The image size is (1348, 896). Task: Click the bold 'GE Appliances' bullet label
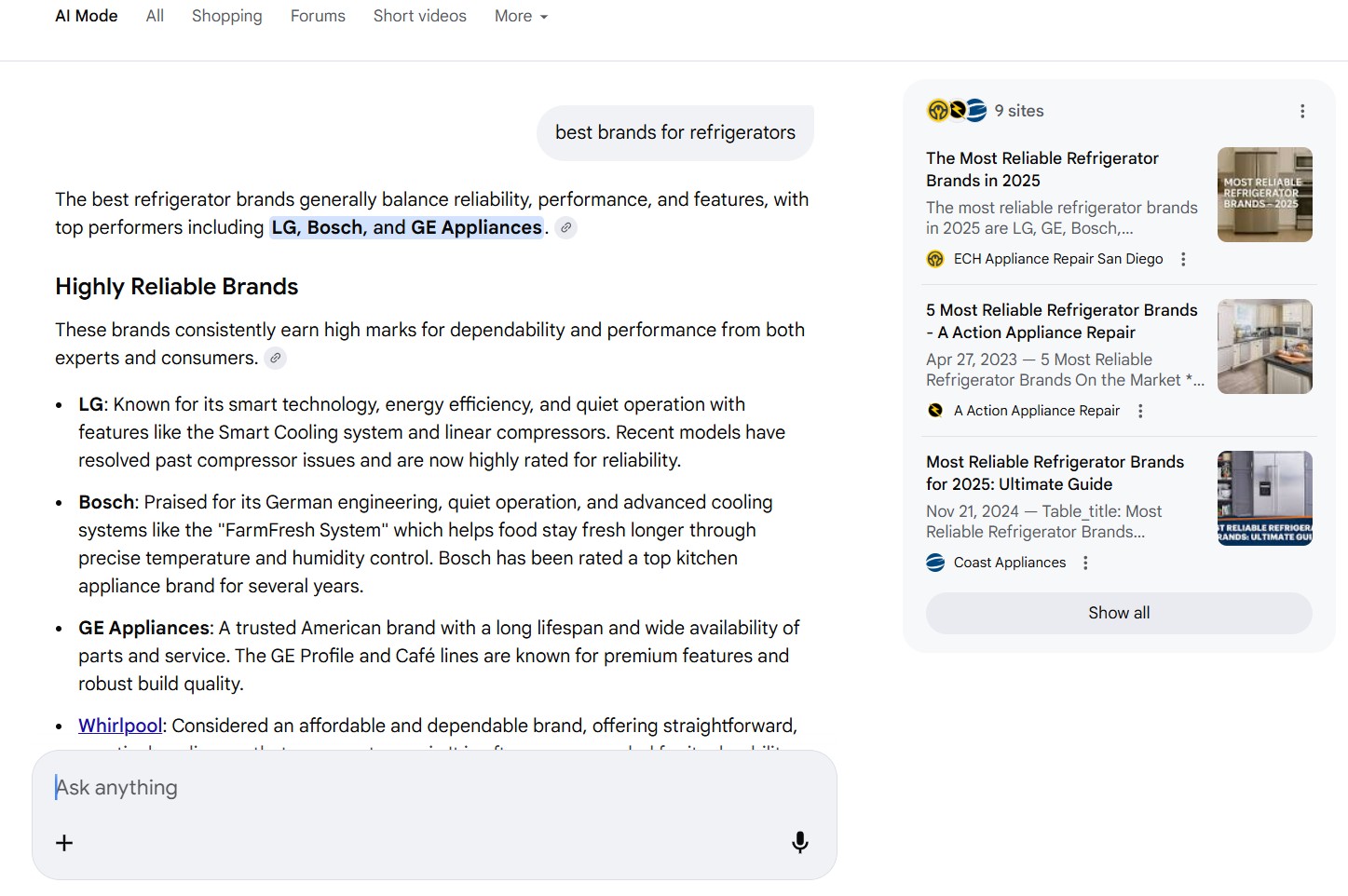coord(144,628)
